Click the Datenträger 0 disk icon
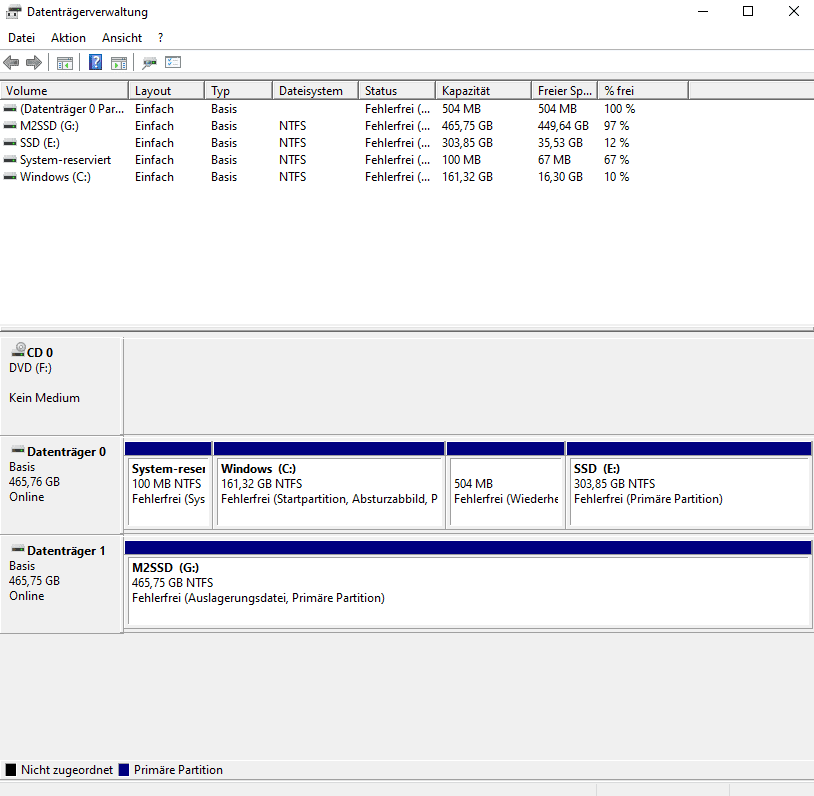 coord(18,450)
